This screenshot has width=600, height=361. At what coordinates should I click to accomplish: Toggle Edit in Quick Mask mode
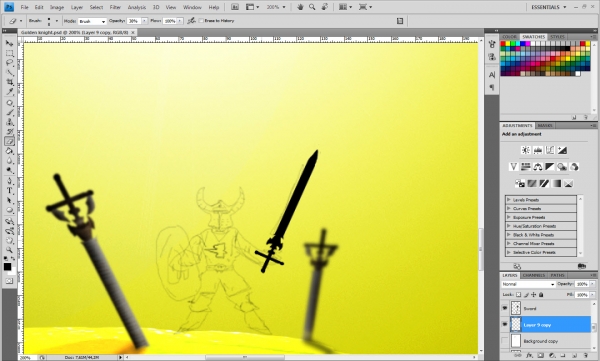tap(9, 281)
